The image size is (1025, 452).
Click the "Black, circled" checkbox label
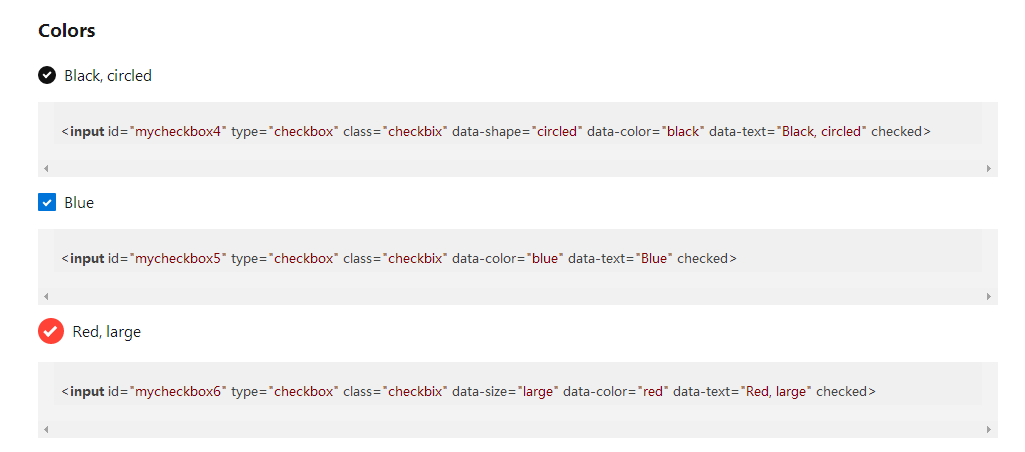coord(108,76)
